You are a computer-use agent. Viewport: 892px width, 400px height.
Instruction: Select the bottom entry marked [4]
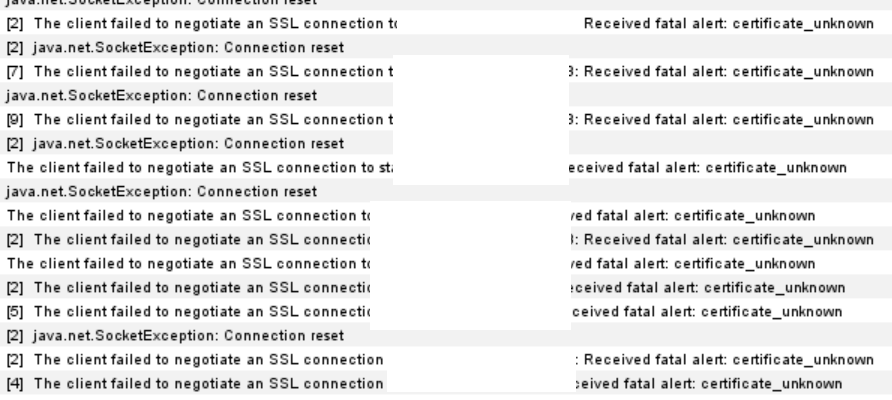point(446,383)
